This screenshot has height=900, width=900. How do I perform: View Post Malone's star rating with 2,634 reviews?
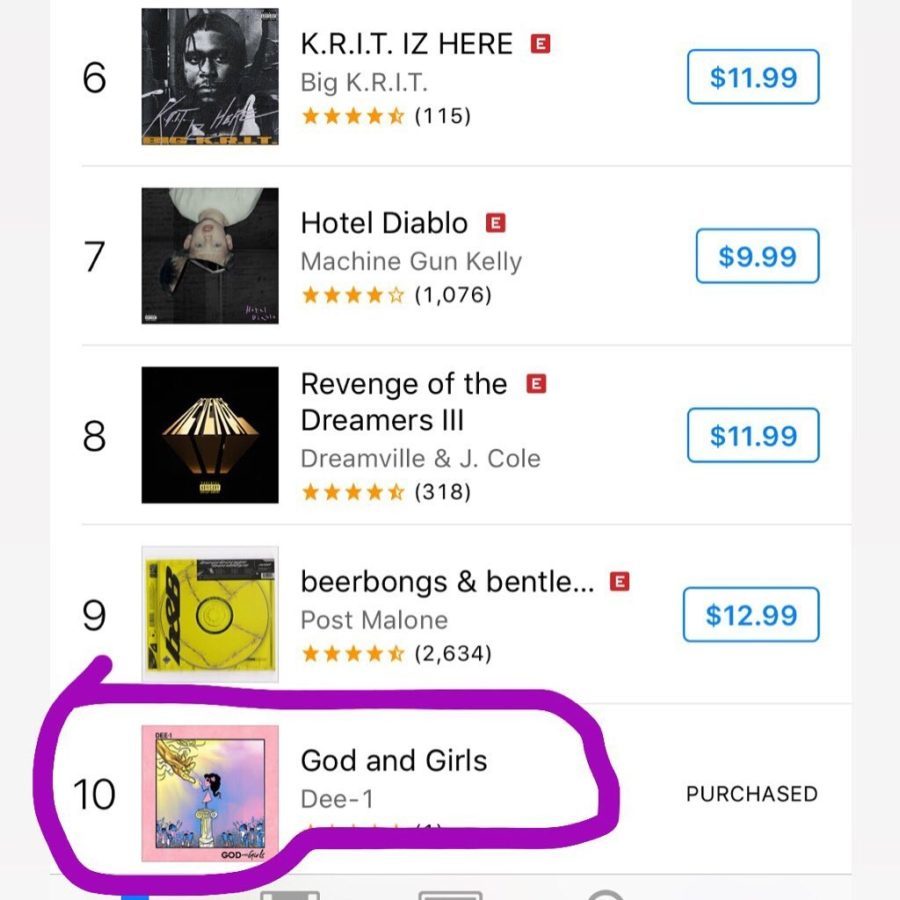tap(396, 653)
